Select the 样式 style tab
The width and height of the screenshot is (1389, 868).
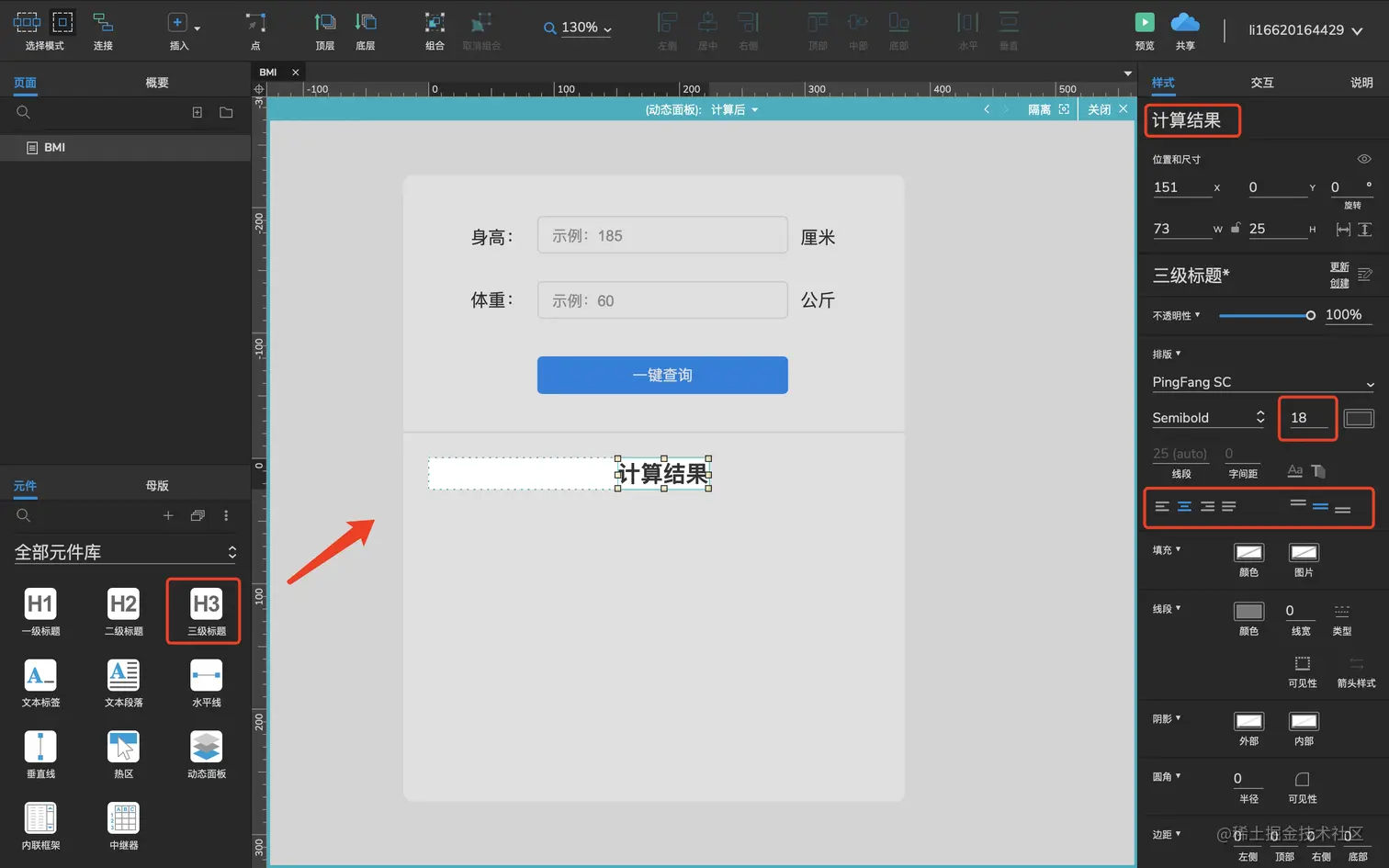(1163, 83)
